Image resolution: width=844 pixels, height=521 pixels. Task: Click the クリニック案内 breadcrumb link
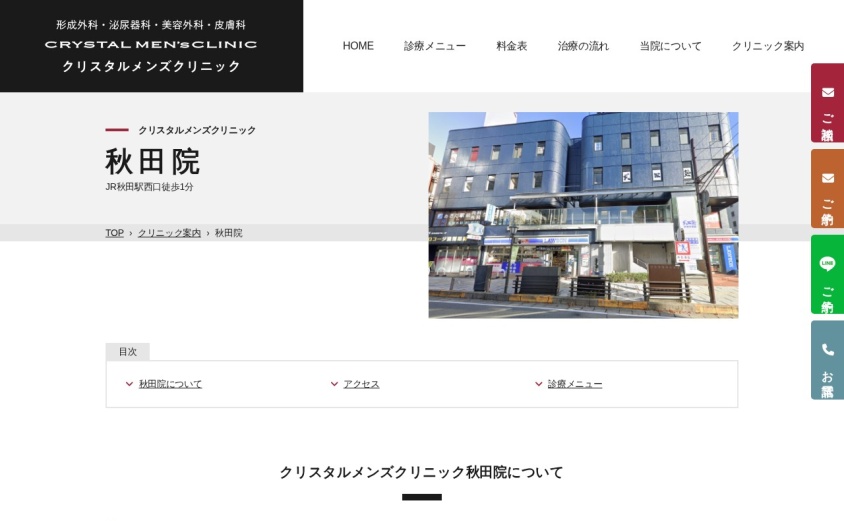[169, 233]
